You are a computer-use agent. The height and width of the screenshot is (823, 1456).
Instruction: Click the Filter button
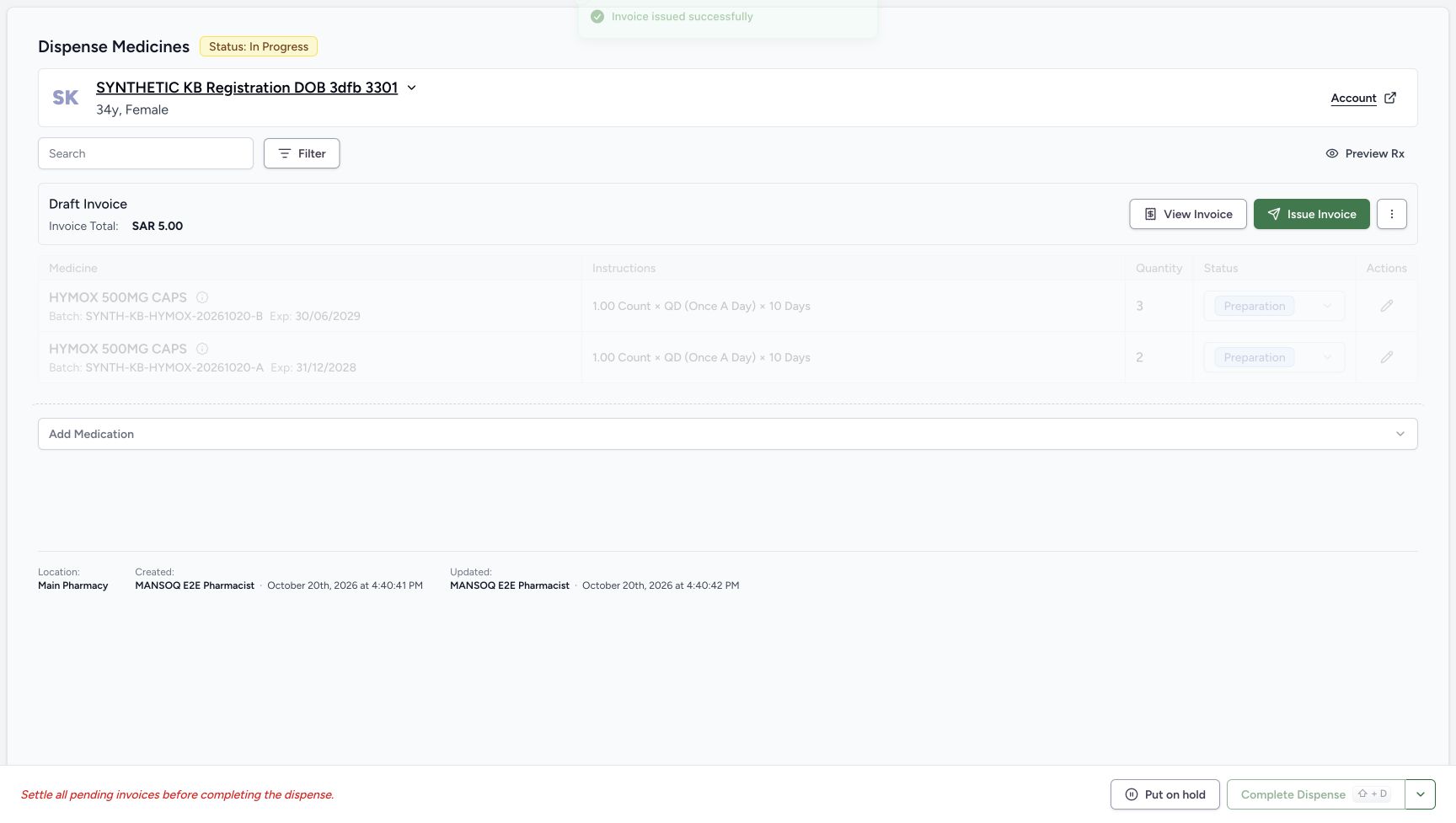click(x=302, y=153)
